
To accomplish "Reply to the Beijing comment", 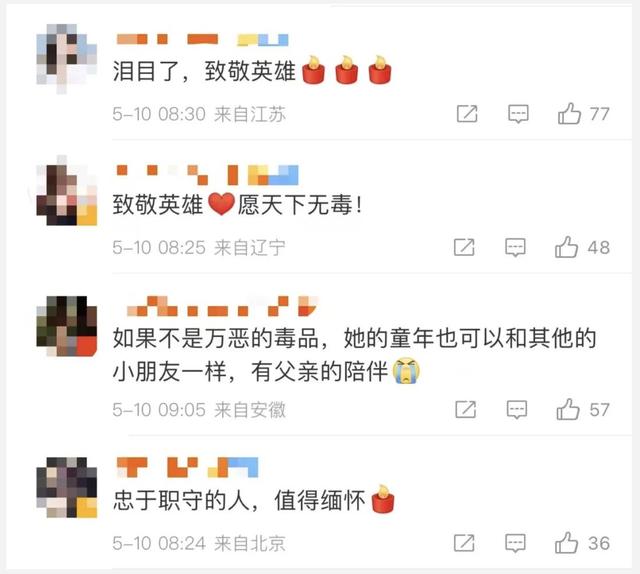I will (515, 543).
